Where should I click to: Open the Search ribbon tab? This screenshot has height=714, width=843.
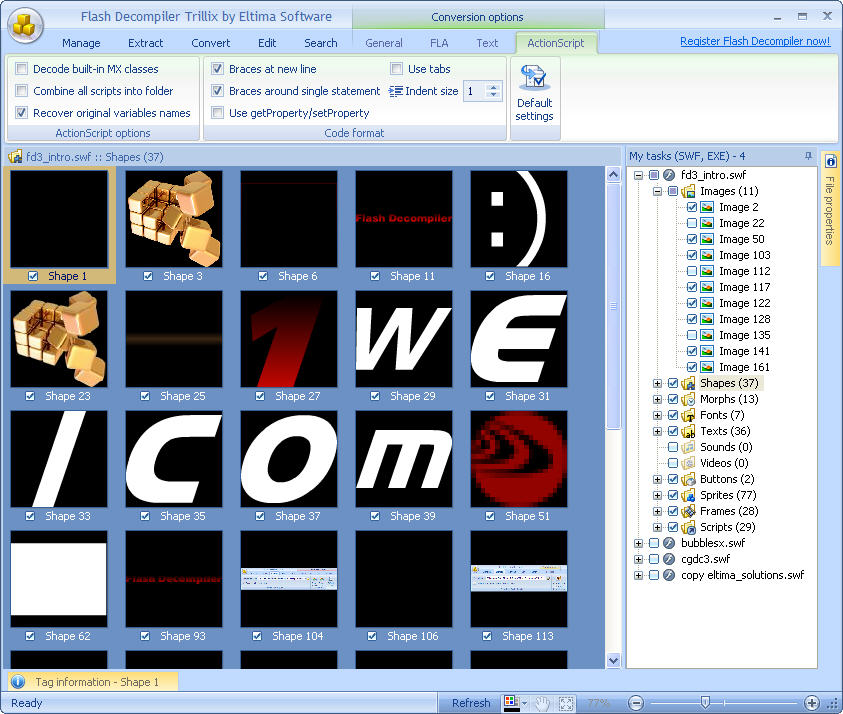pyautogui.click(x=321, y=43)
